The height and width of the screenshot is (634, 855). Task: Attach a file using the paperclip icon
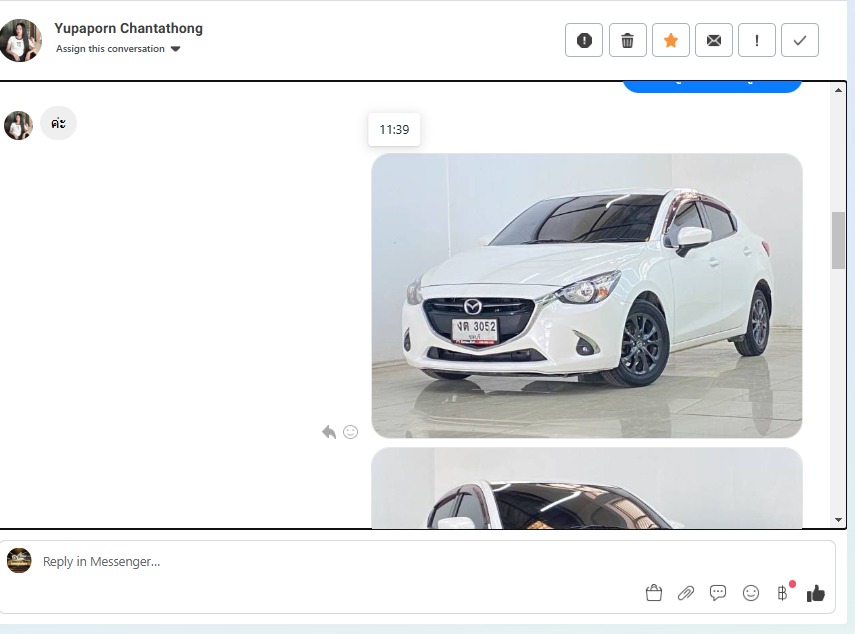pos(686,593)
